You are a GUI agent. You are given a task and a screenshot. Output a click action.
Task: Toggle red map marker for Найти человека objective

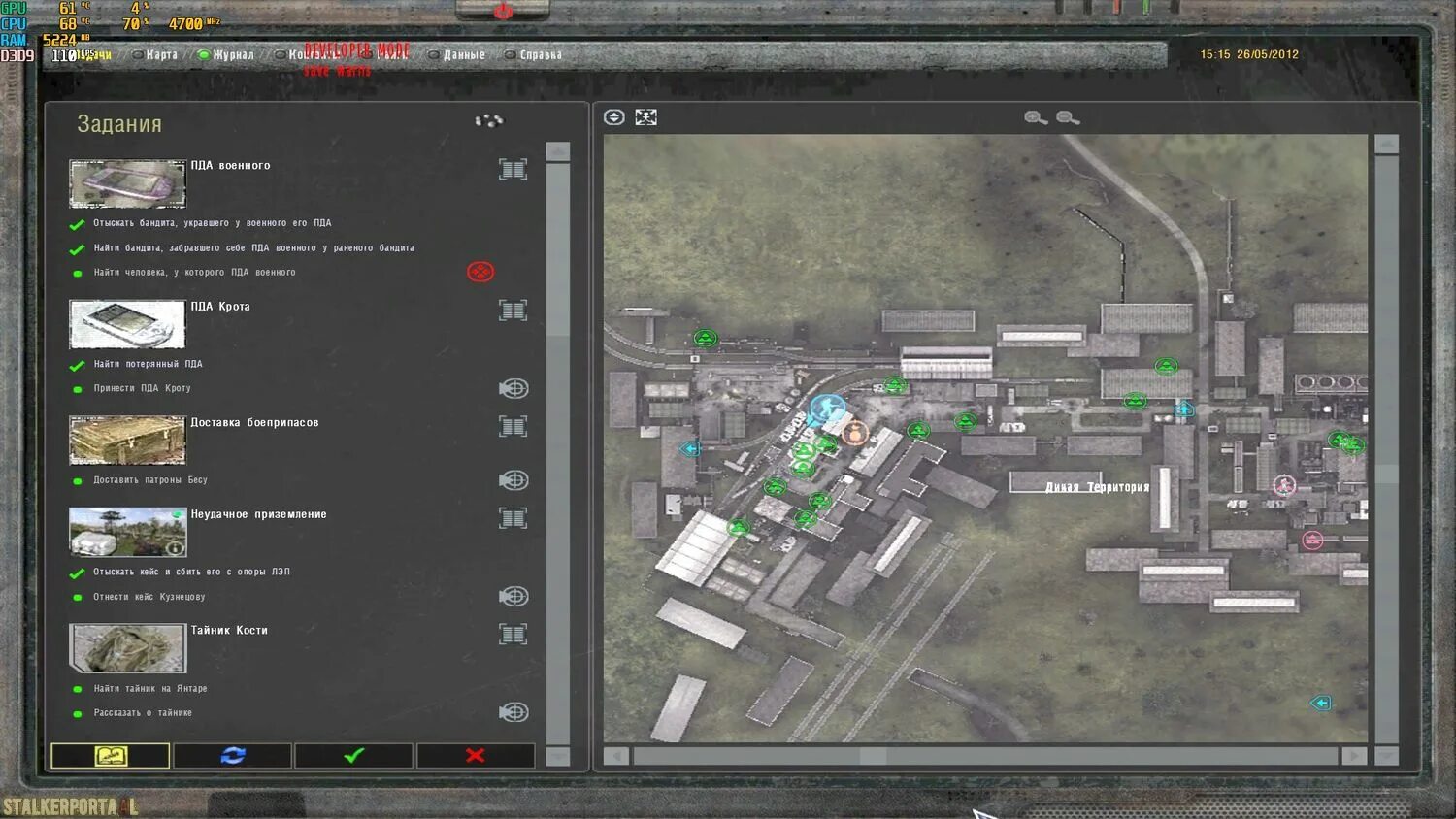point(480,272)
